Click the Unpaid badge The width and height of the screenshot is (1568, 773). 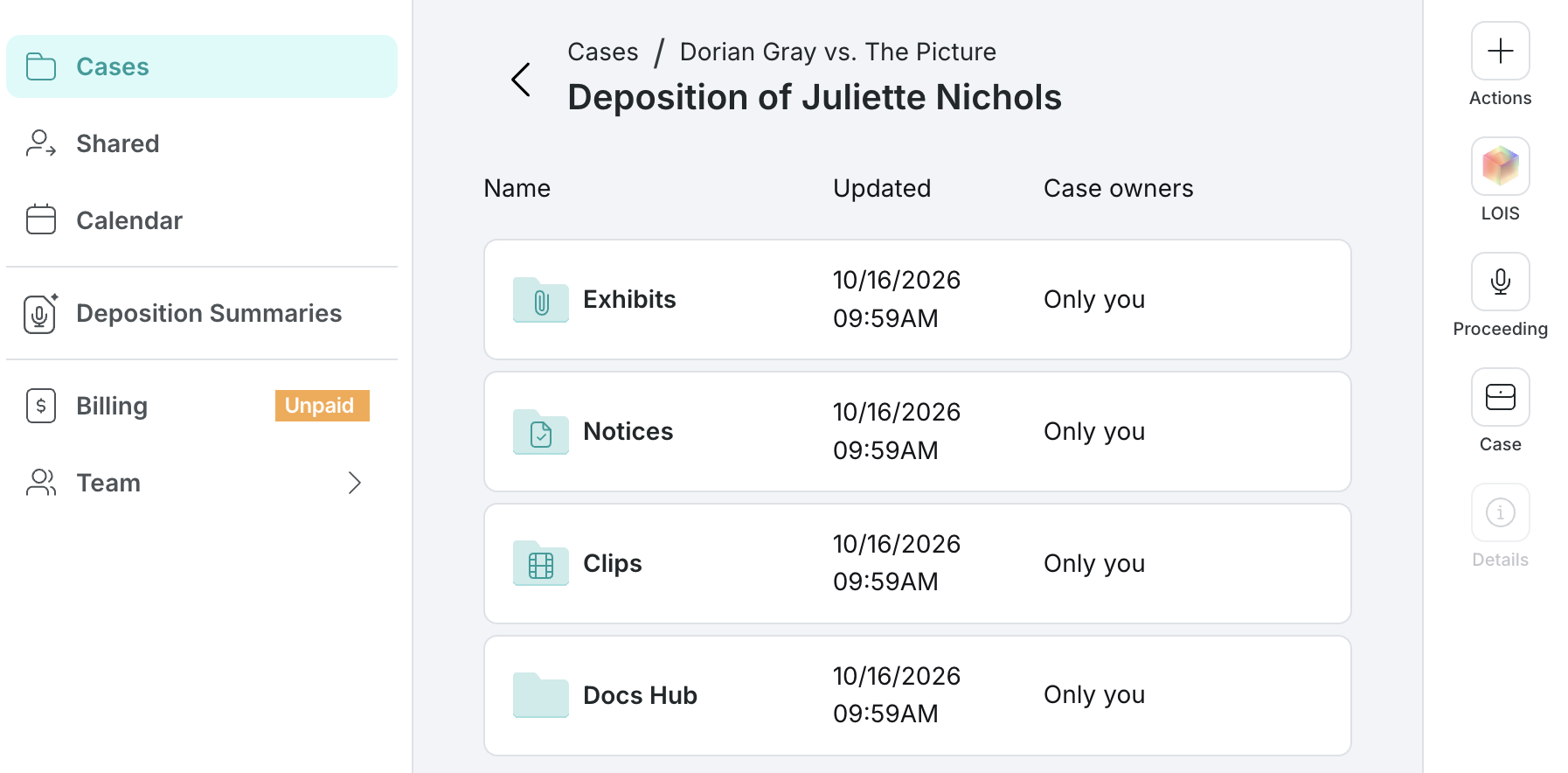pyautogui.click(x=322, y=406)
